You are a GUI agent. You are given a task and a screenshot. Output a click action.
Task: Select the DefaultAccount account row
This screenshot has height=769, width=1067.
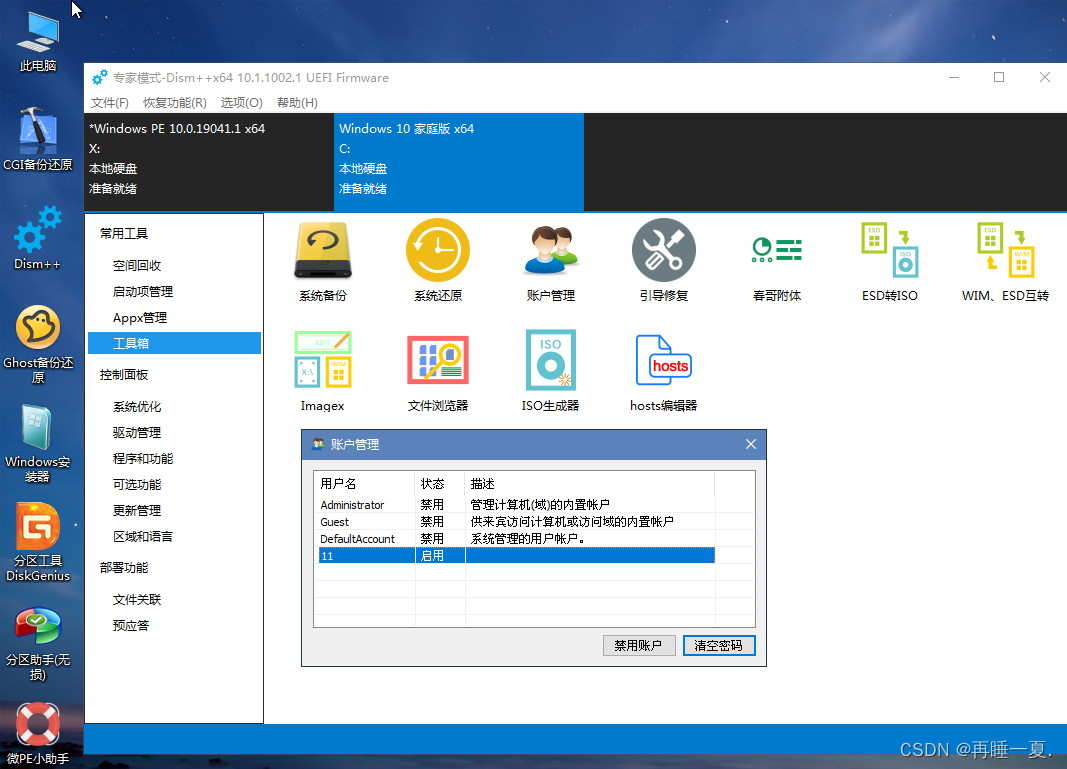click(516, 538)
